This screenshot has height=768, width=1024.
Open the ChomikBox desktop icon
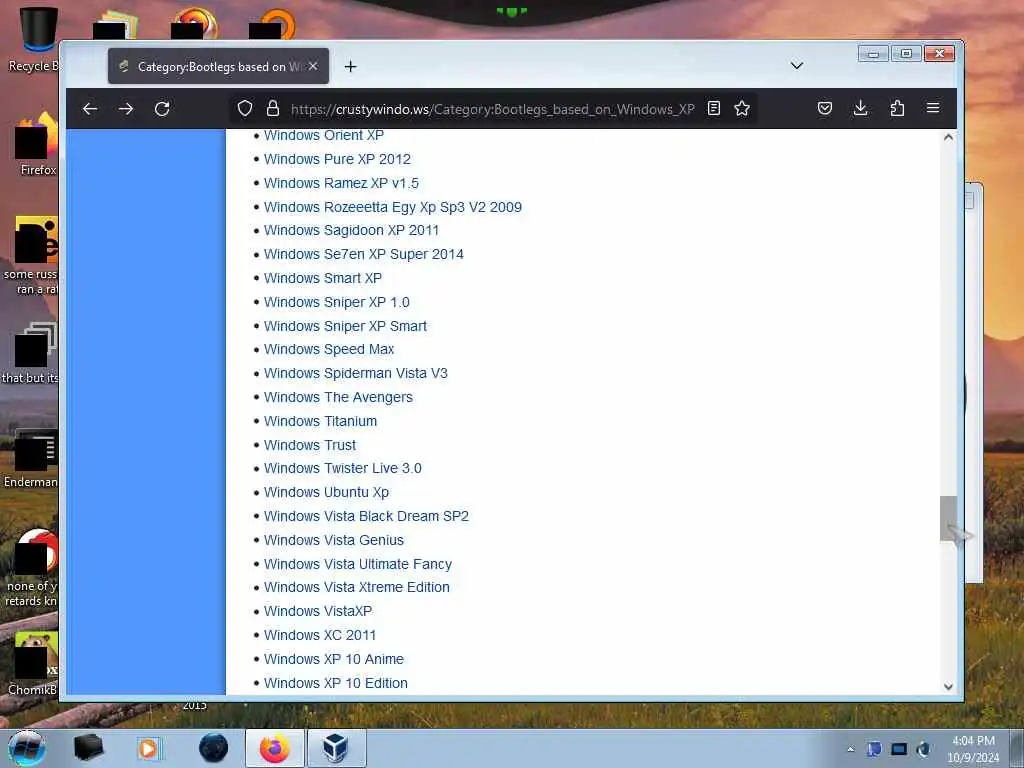point(33,664)
